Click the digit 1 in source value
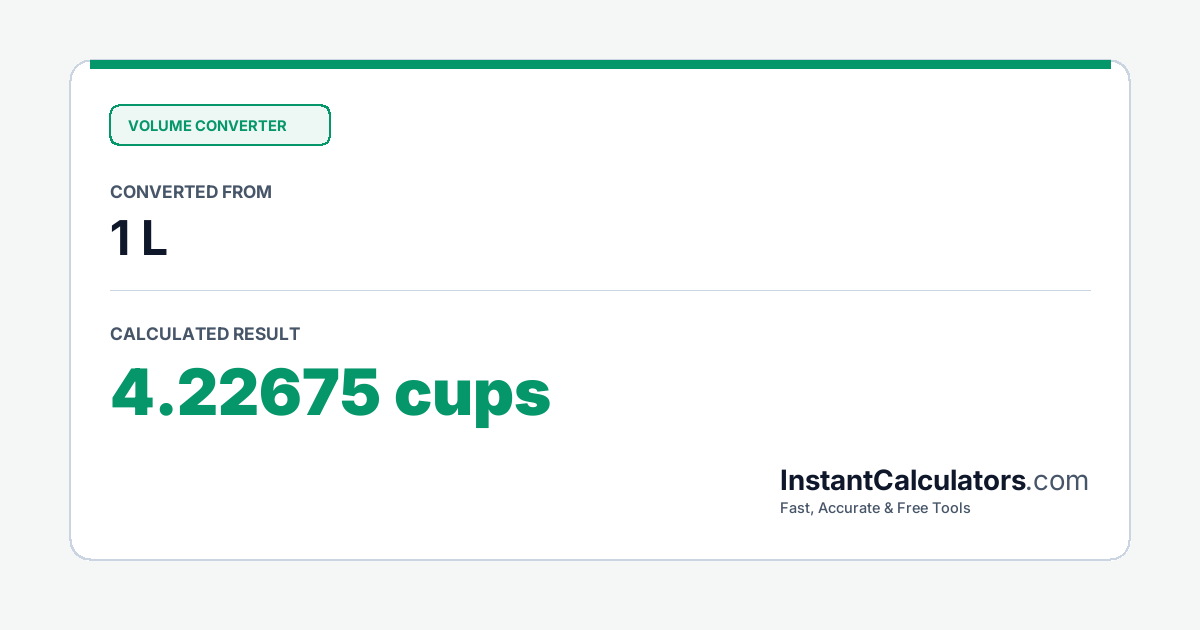Viewport: 1200px width, 630px height. coord(120,240)
